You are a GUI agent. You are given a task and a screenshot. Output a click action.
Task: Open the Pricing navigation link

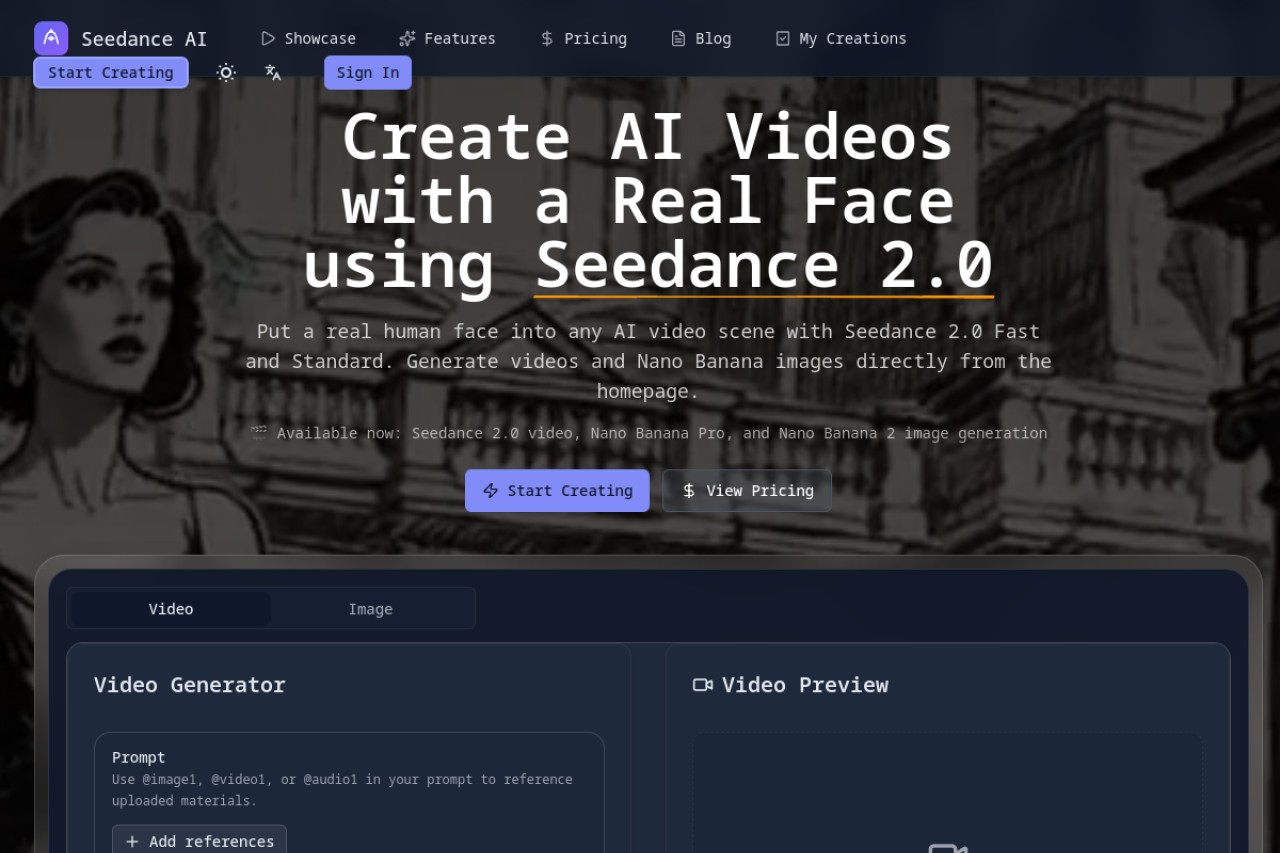click(x=583, y=38)
